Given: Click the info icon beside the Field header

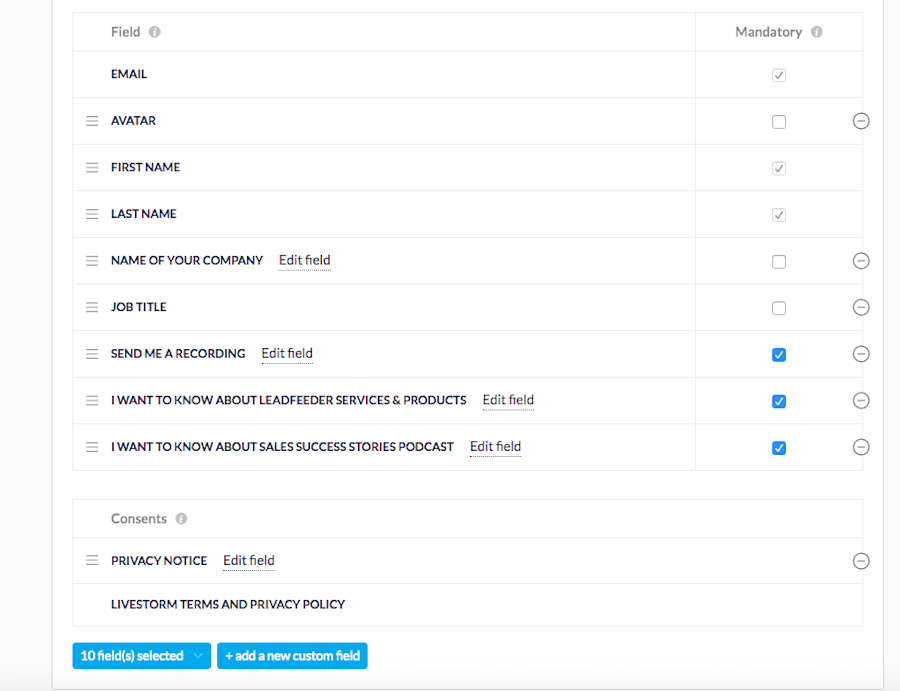Looking at the screenshot, I should click(x=155, y=31).
